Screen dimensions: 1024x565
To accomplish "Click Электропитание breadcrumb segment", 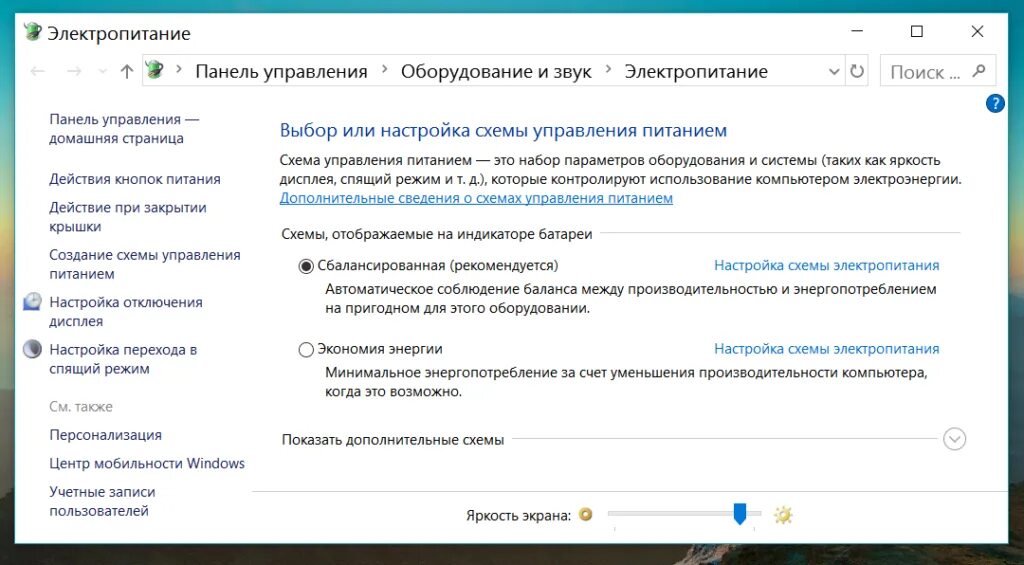I will [696, 71].
